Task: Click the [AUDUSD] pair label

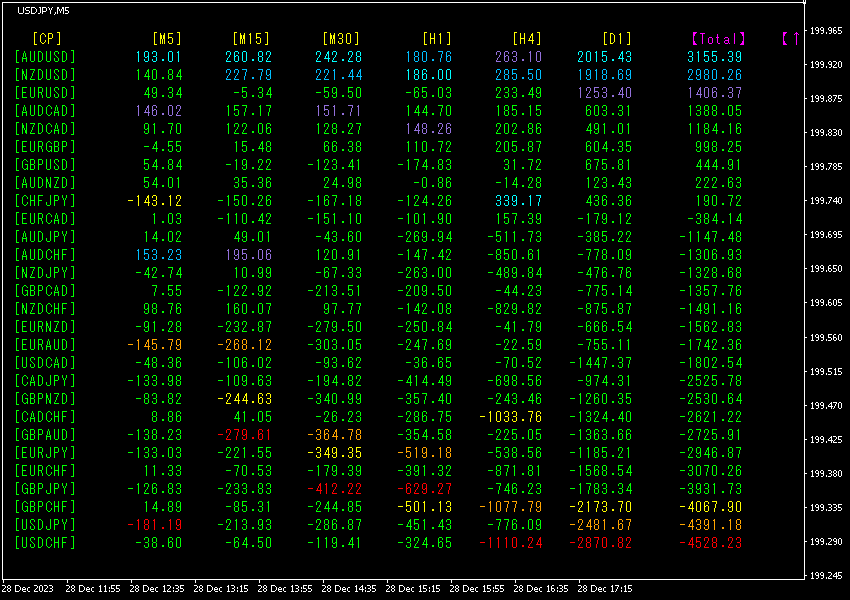Action: click(45, 57)
